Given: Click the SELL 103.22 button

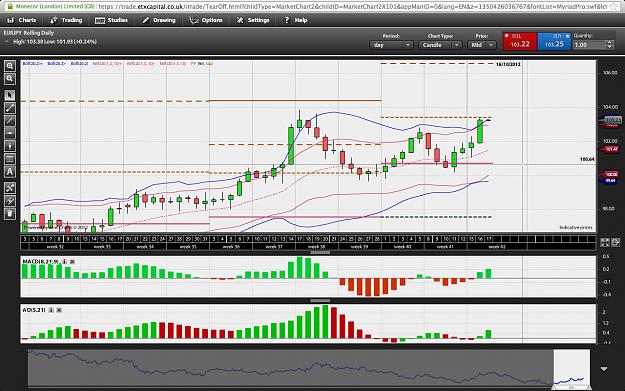Looking at the screenshot, I should (520, 41).
